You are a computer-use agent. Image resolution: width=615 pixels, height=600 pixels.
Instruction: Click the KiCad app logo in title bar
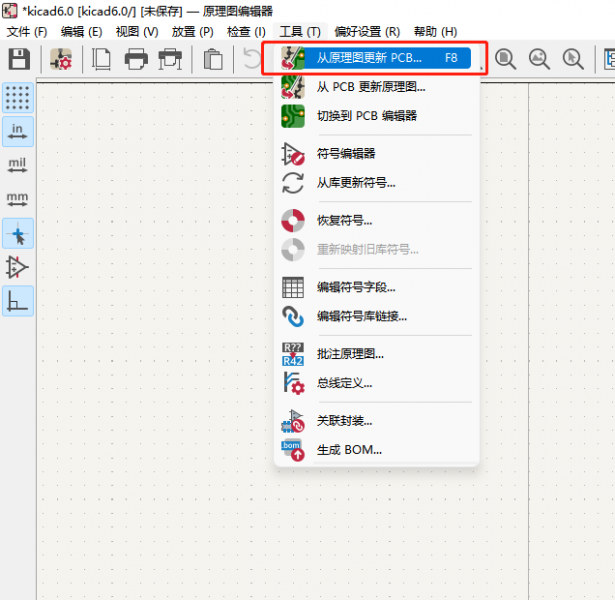pos(9,11)
